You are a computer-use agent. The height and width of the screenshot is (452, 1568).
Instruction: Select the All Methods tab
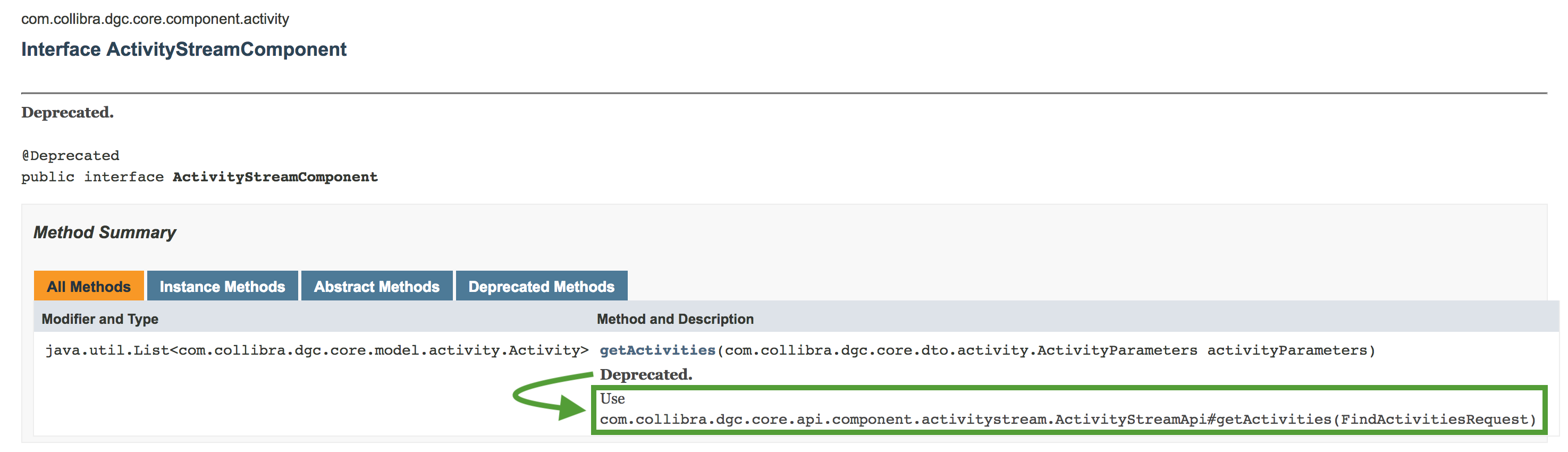88,286
